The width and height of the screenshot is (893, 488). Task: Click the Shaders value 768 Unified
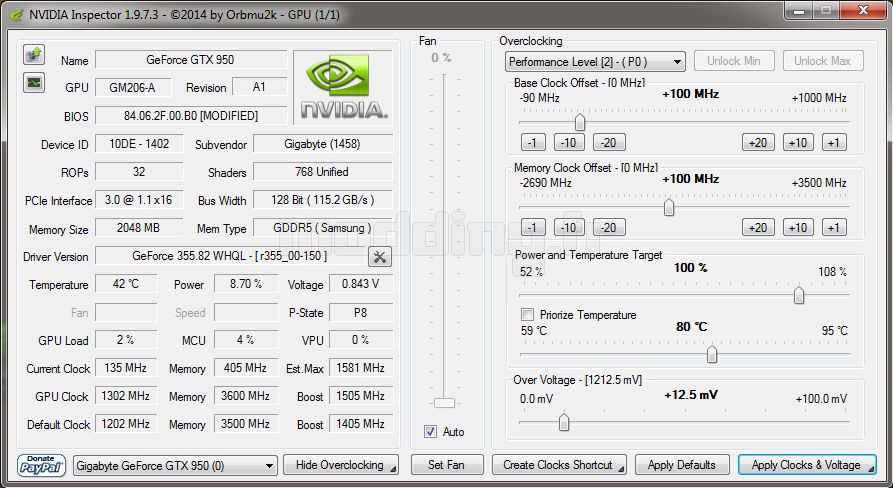[322, 172]
